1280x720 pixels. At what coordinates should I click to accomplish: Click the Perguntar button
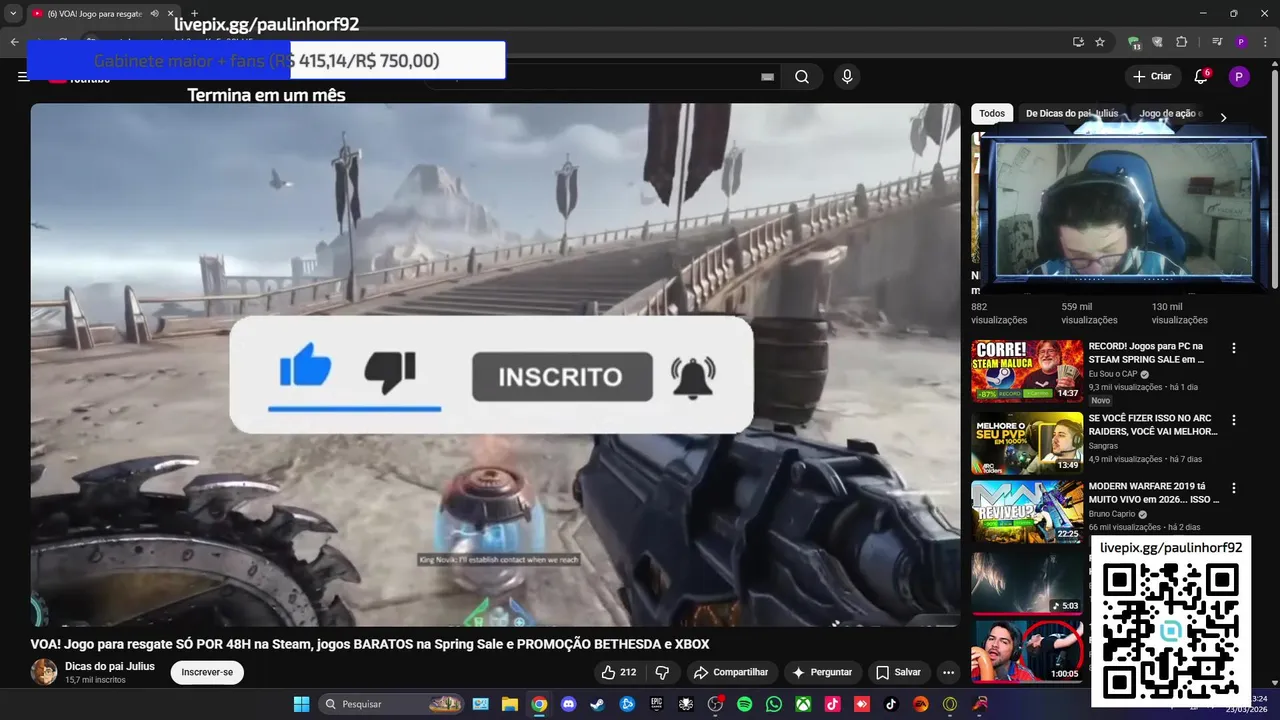(x=822, y=672)
